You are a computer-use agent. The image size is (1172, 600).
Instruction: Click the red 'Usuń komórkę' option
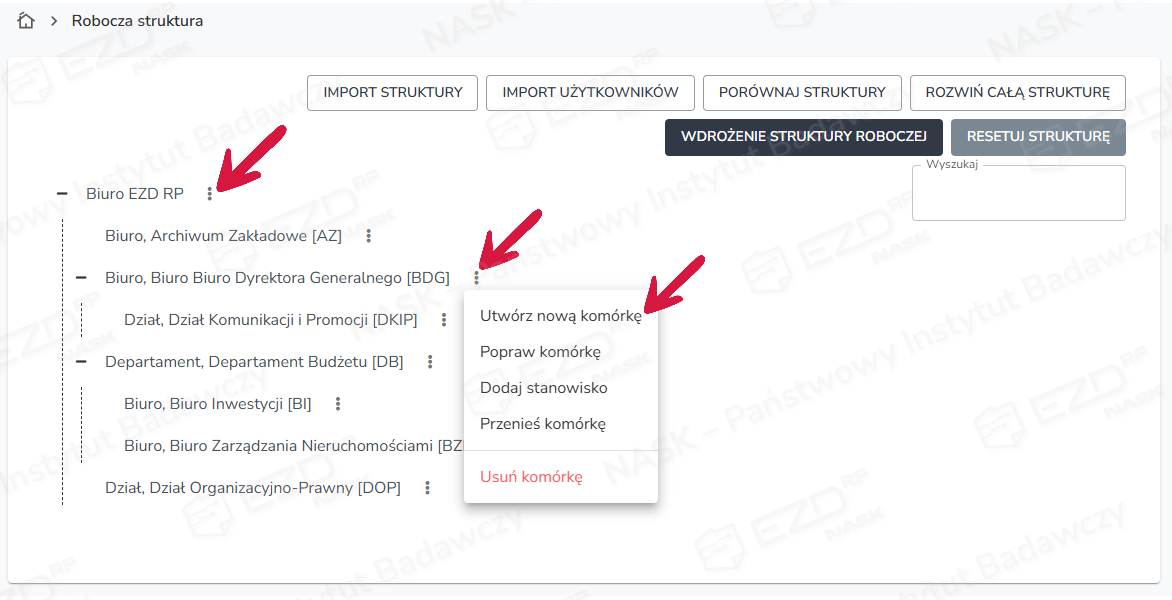point(531,477)
